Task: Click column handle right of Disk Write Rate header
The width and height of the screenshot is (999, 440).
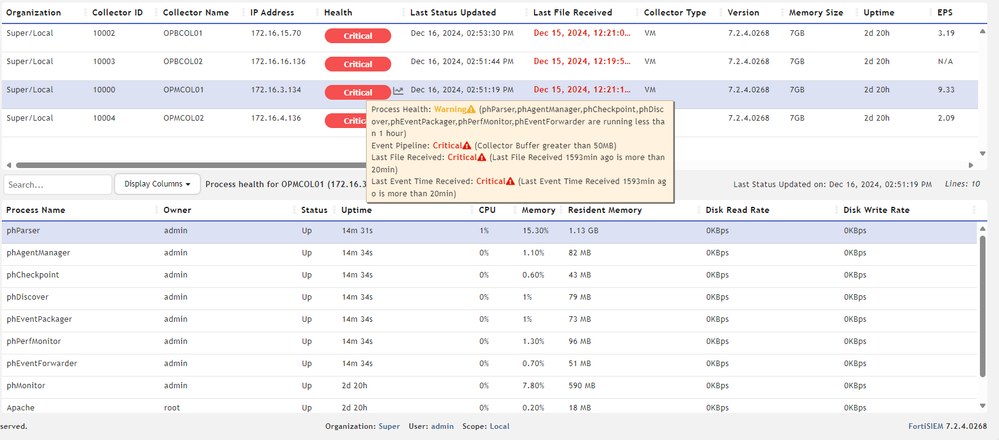Action: (974, 210)
